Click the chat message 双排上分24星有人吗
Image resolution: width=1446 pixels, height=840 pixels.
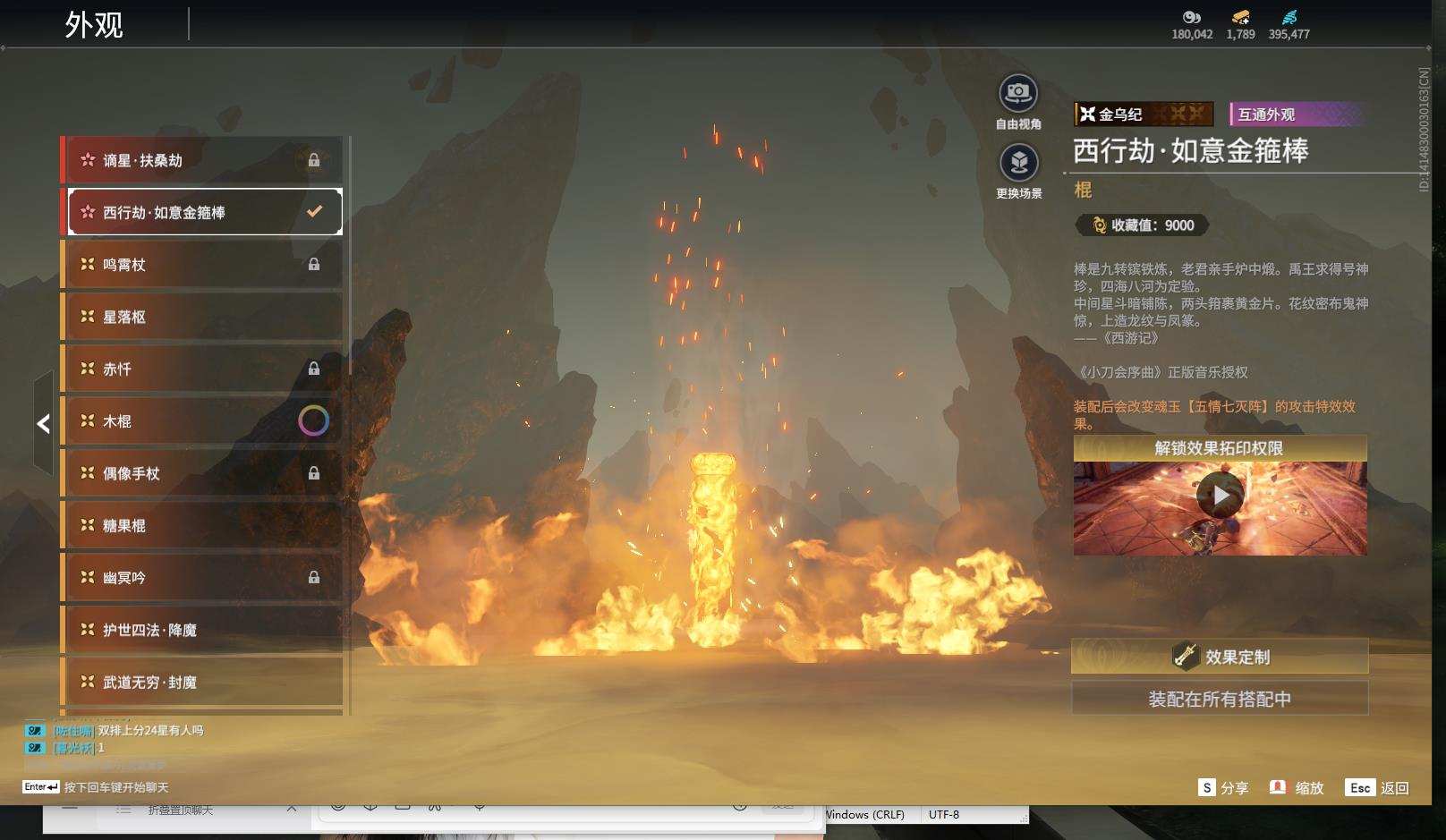click(150, 730)
